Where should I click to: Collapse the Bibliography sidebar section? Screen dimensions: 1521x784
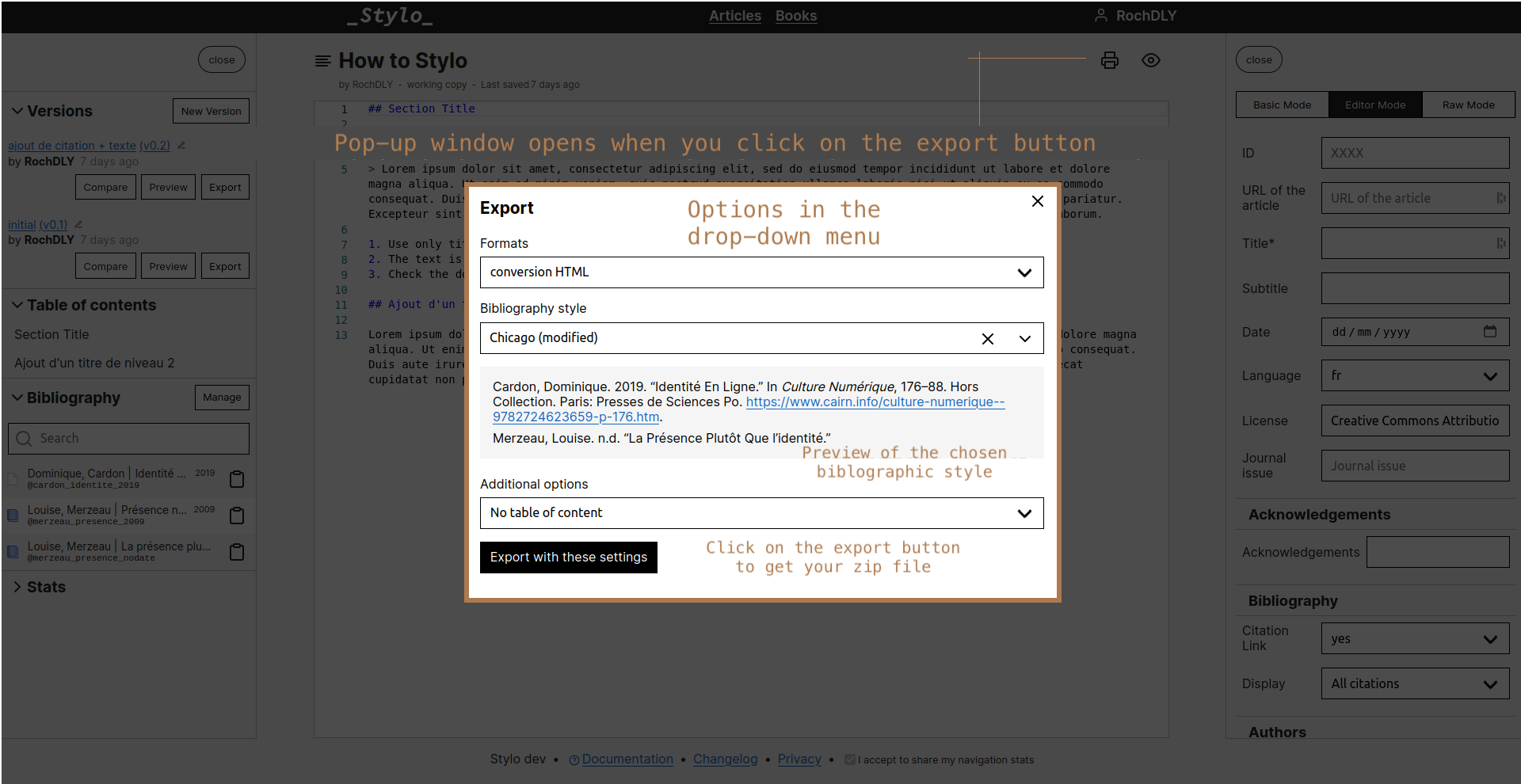pos(17,398)
